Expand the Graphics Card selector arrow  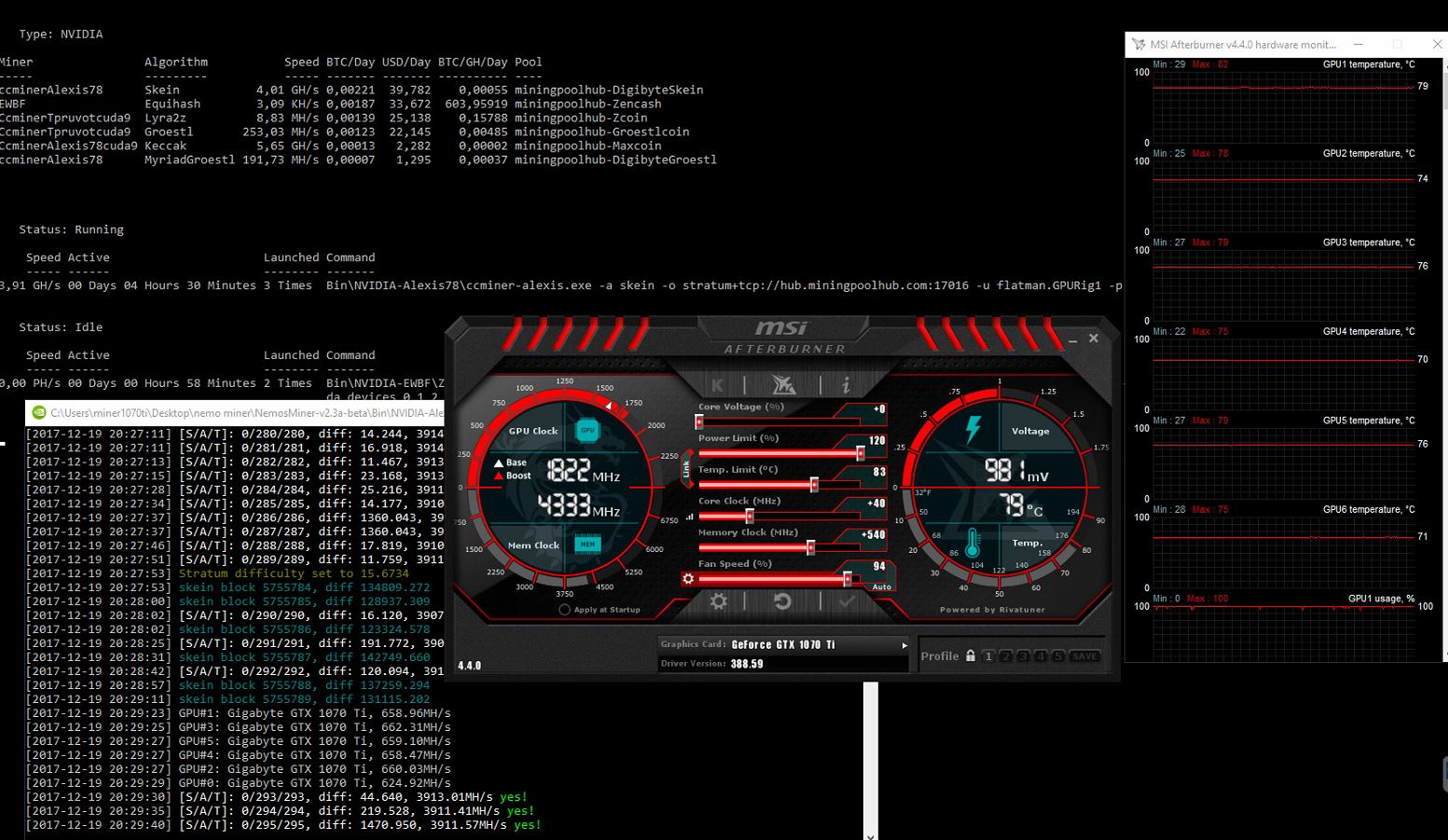tap(903, 645)
